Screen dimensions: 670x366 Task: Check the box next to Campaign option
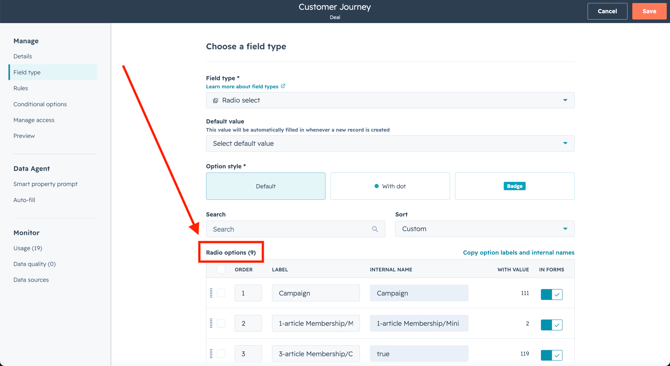(221, 293)
